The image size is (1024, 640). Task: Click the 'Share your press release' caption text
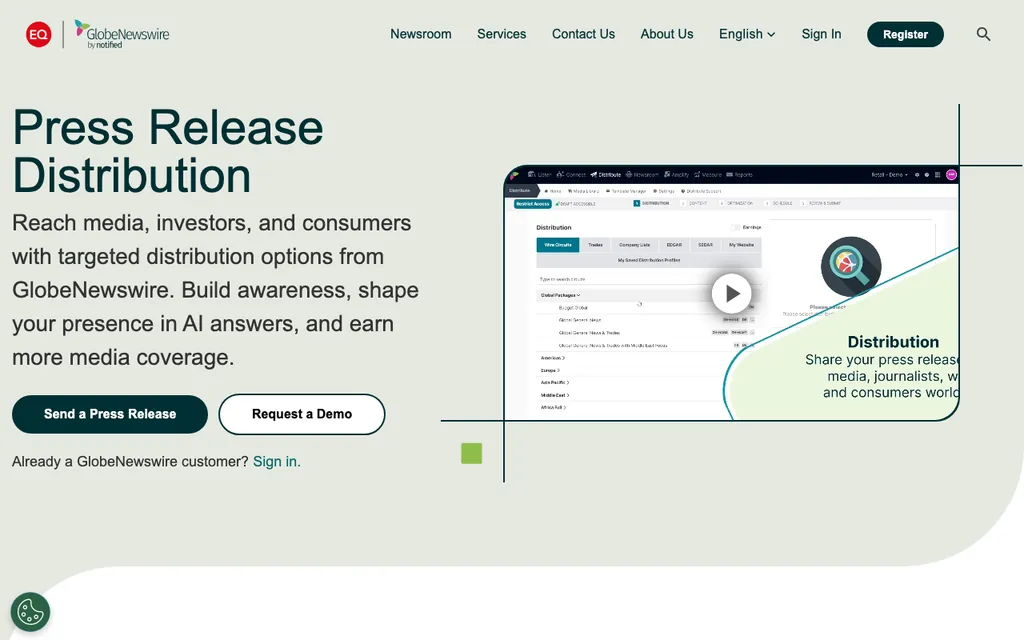[882, 376]
